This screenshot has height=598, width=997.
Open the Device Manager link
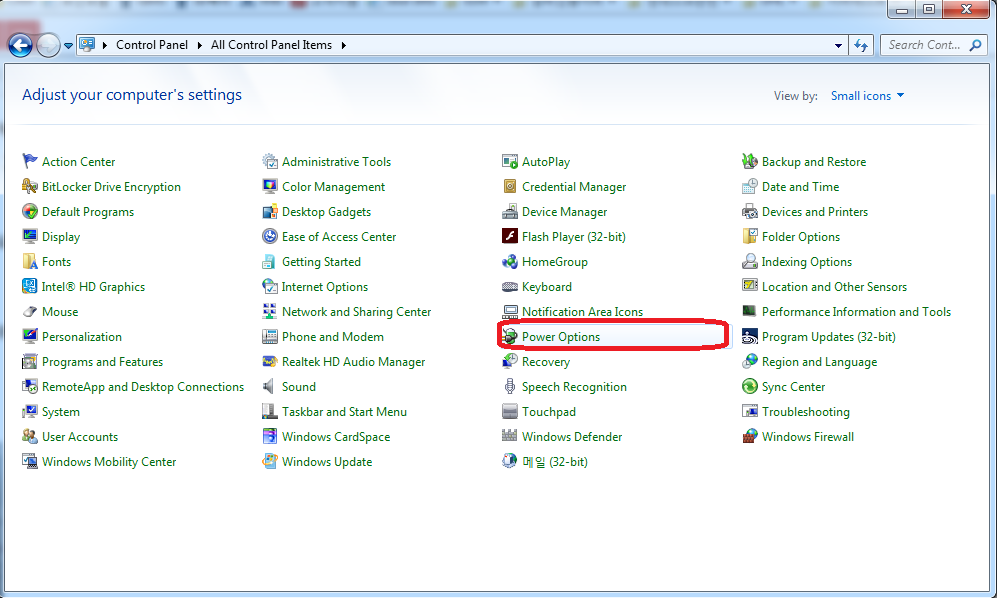coord(565,212)
